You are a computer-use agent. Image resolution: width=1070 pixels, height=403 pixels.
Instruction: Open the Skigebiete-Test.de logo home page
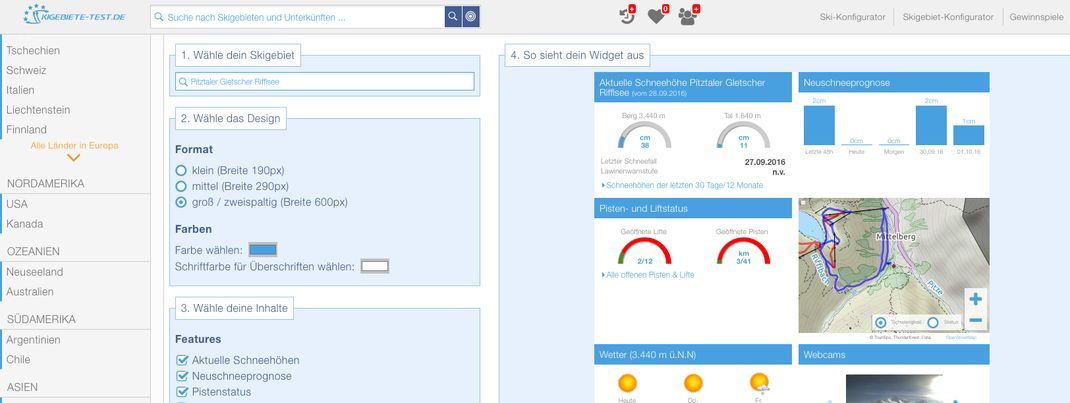click(x=74, y=16)
